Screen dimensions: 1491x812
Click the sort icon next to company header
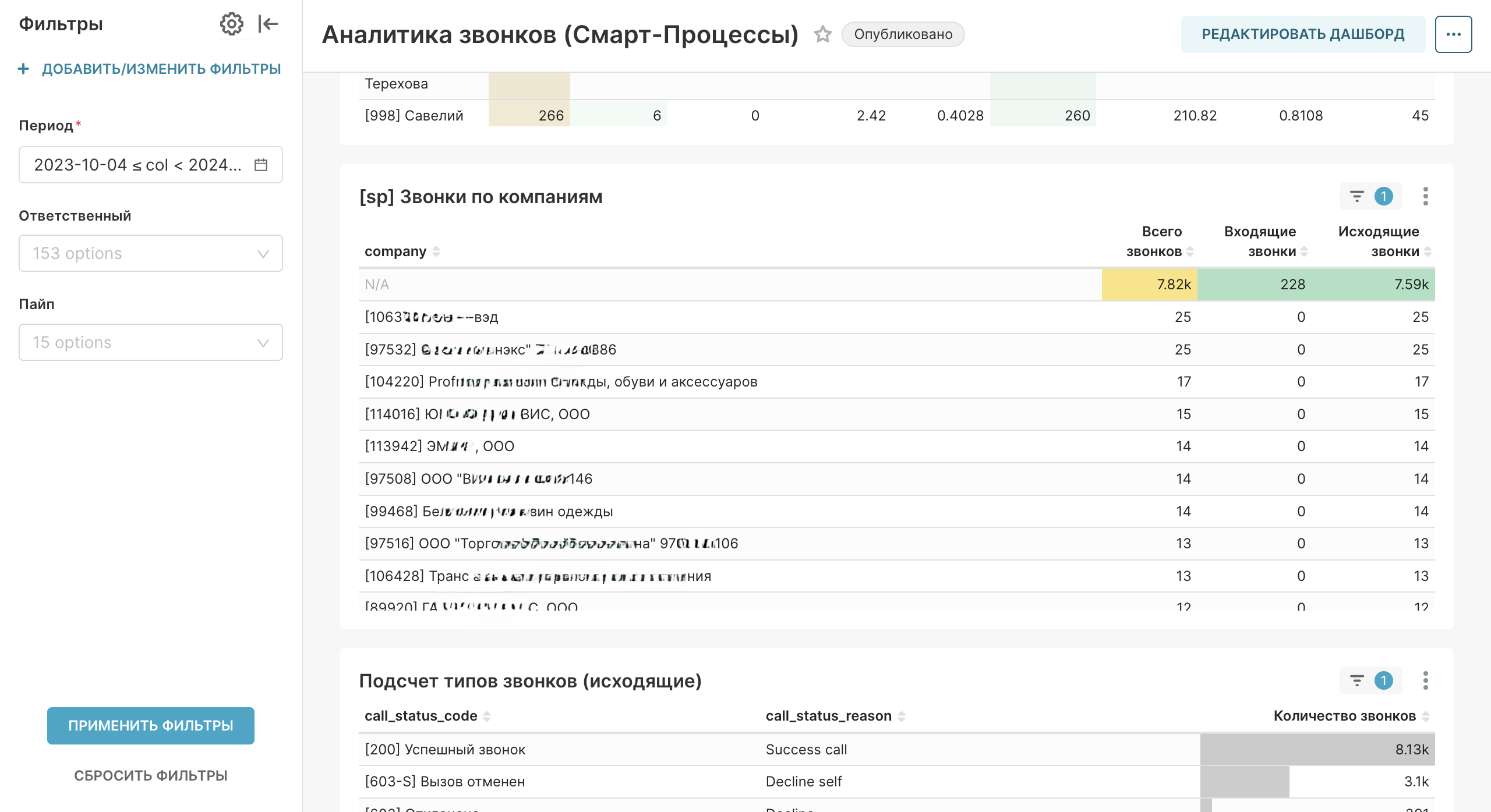(x=436, y=251)
